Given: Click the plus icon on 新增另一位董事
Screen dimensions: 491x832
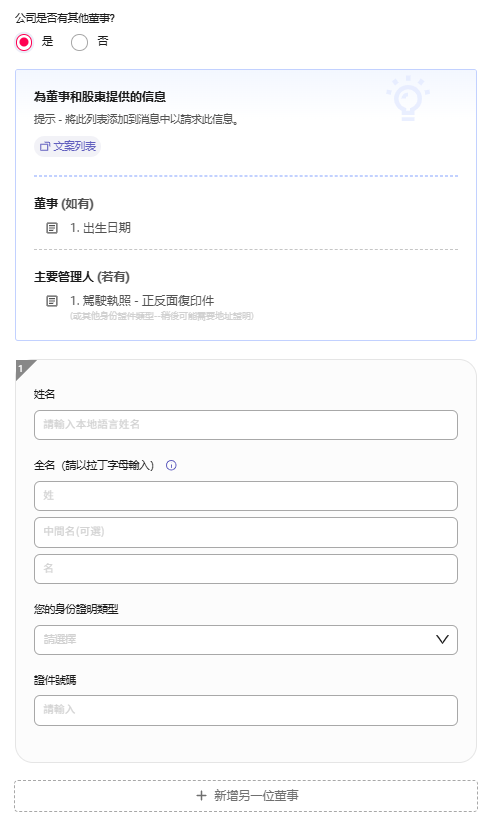Looking at the screenshot, I should tap(201, 795).
